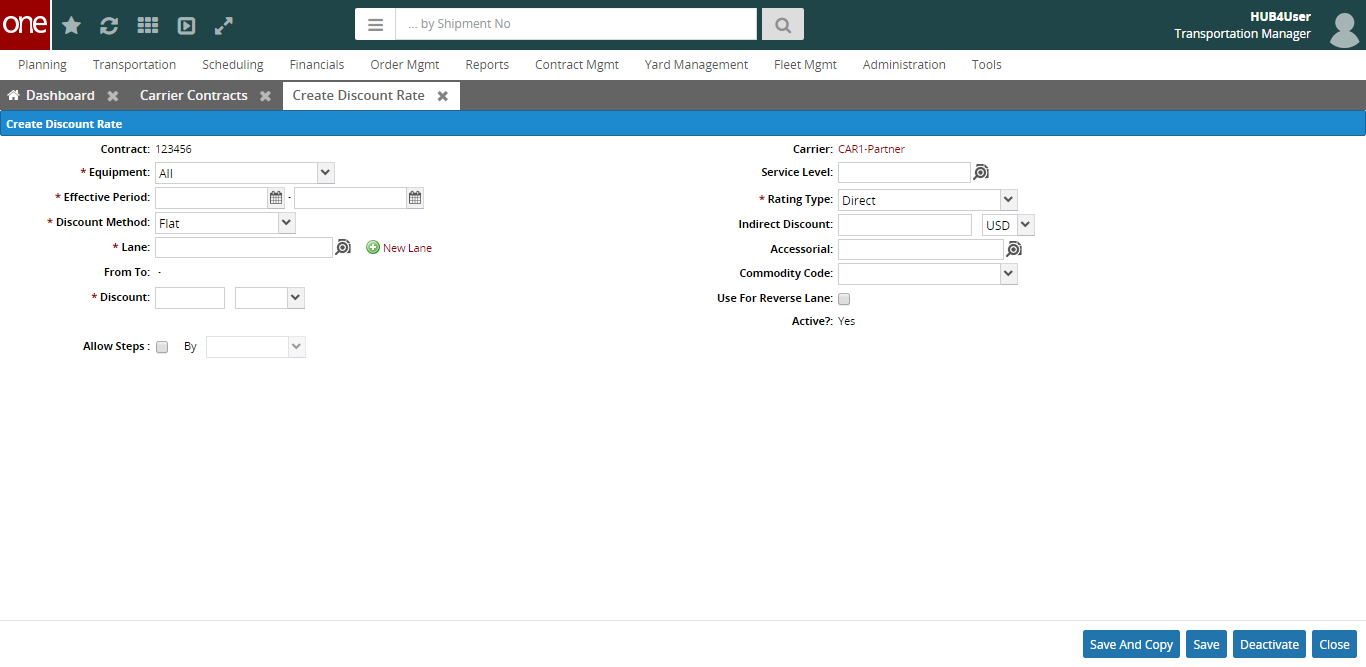Screen dimensions: 1366x667
Task: Click the Indirect Discount amount field
Action: point(905,225)
